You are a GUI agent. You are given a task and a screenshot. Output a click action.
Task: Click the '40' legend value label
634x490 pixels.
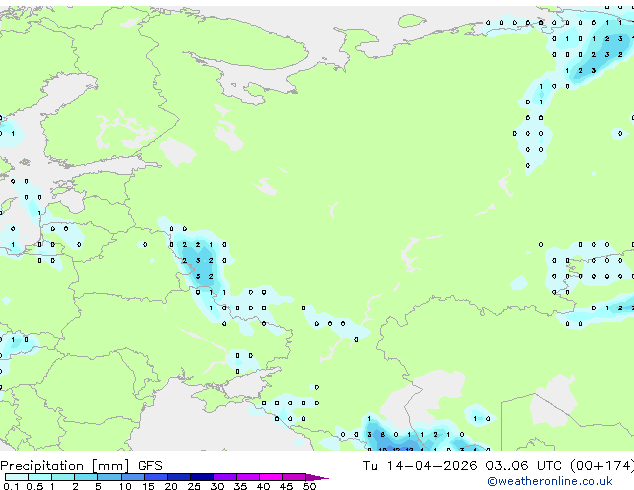(x=263, y=486)
